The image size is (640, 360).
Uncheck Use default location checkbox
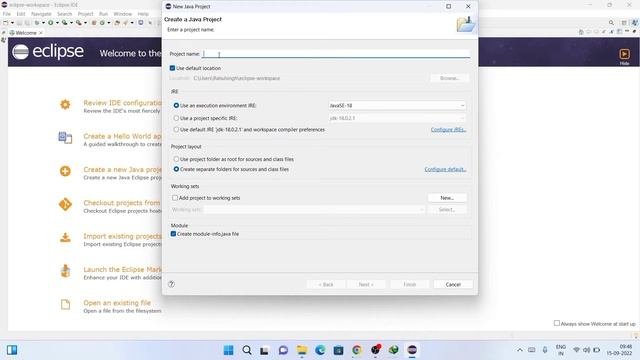click(172, 68)
